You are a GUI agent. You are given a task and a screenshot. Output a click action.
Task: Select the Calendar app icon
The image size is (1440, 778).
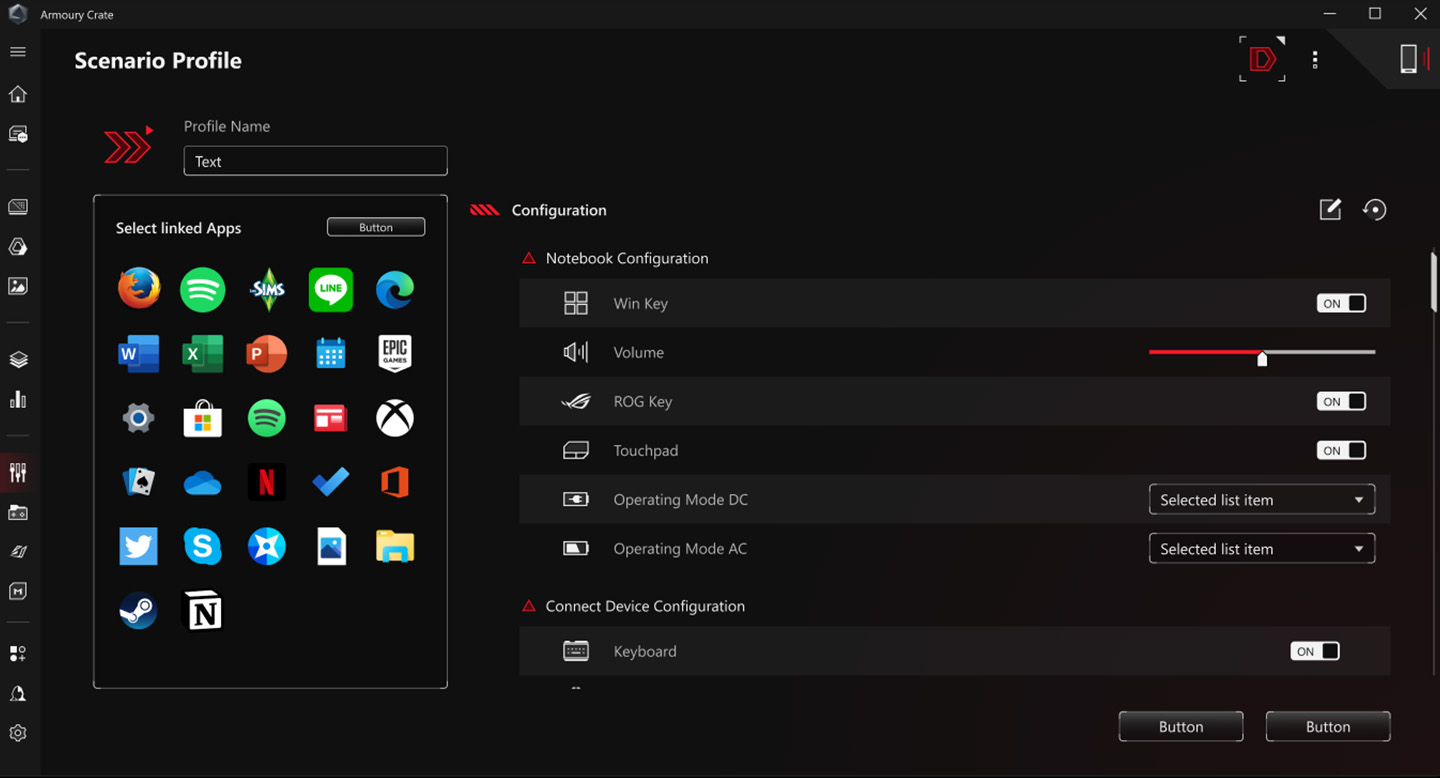tap(331, 353)
